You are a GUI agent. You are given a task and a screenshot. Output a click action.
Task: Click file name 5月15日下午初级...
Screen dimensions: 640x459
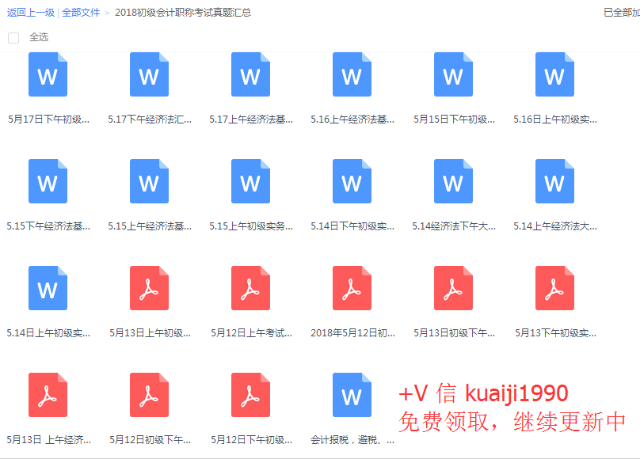coord(454,120)
